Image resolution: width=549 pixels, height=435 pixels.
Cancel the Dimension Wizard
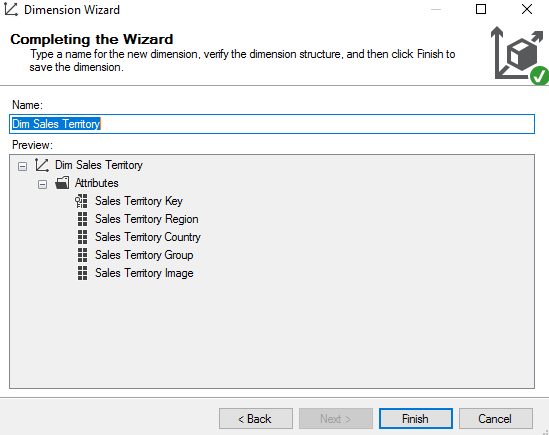495,419
